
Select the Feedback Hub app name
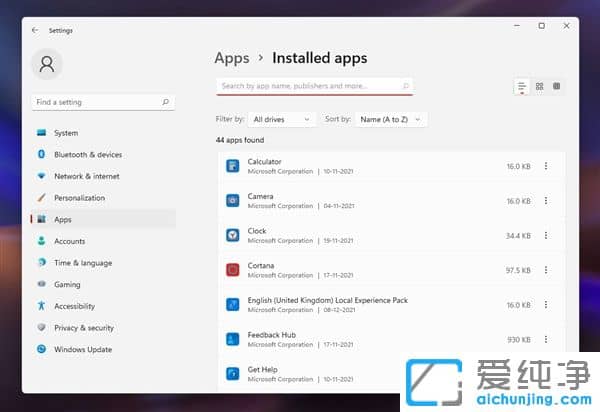[272, 335]
